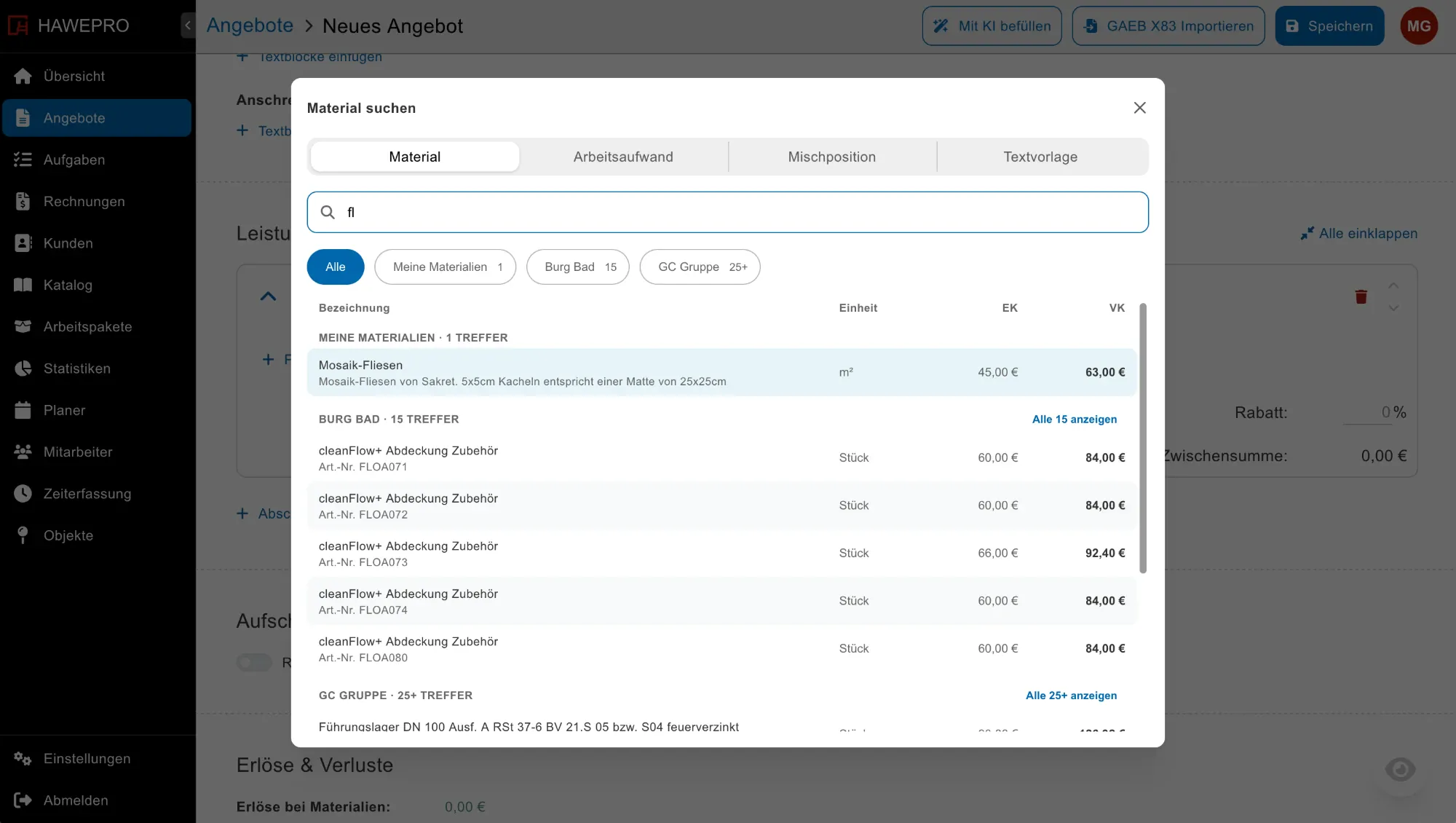Move position down with the down arrow
Image resolution: width=1456 pixels, height=823 pixels.
[x=1393, y=309]
